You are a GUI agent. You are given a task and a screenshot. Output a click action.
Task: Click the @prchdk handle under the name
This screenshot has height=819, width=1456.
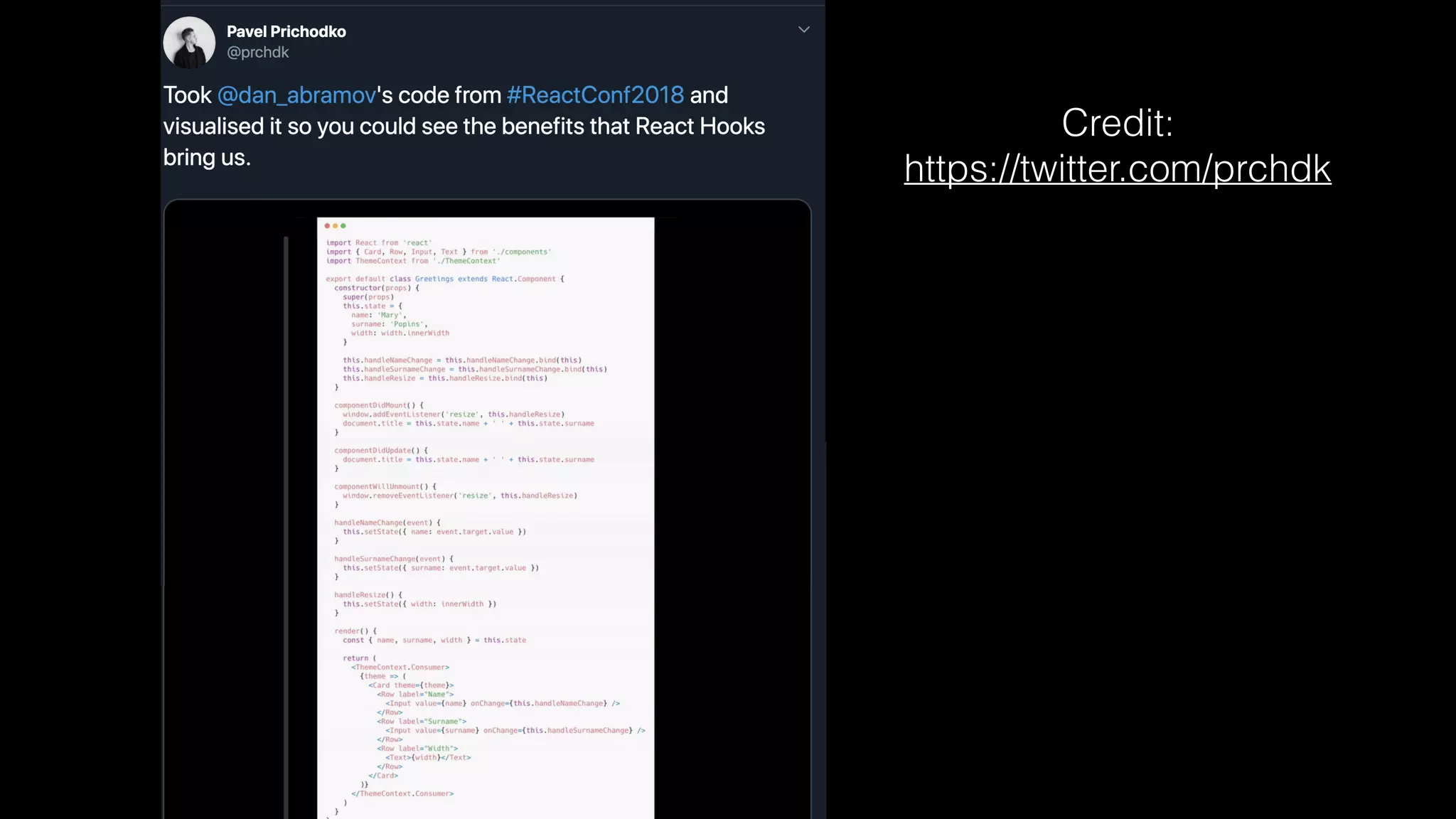pos(257,53)
